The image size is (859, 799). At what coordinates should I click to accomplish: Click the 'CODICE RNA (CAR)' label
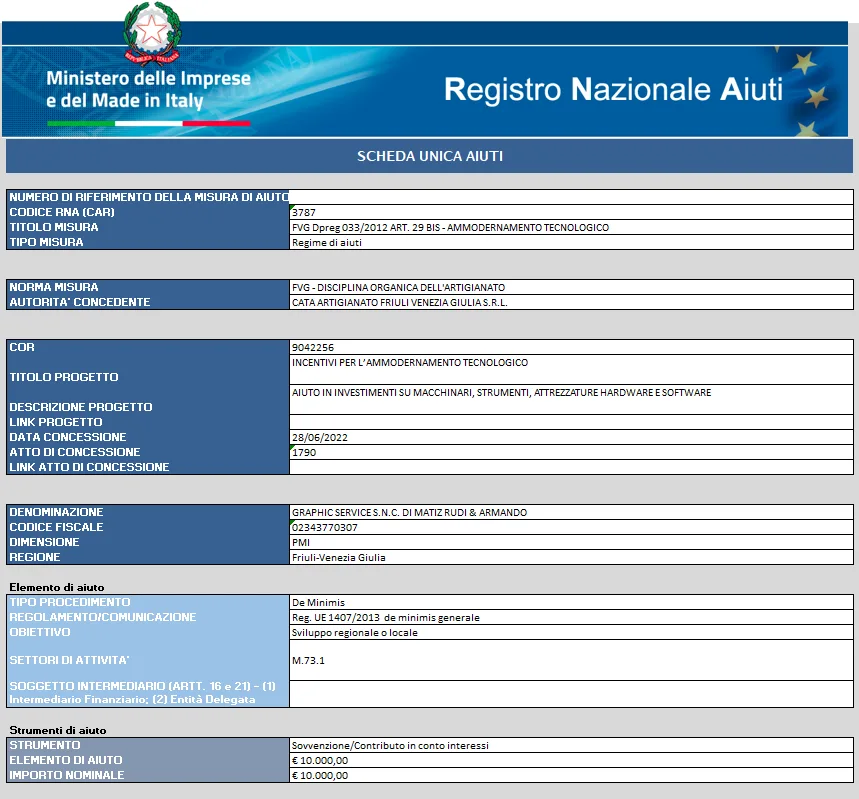tap(62, 212)
